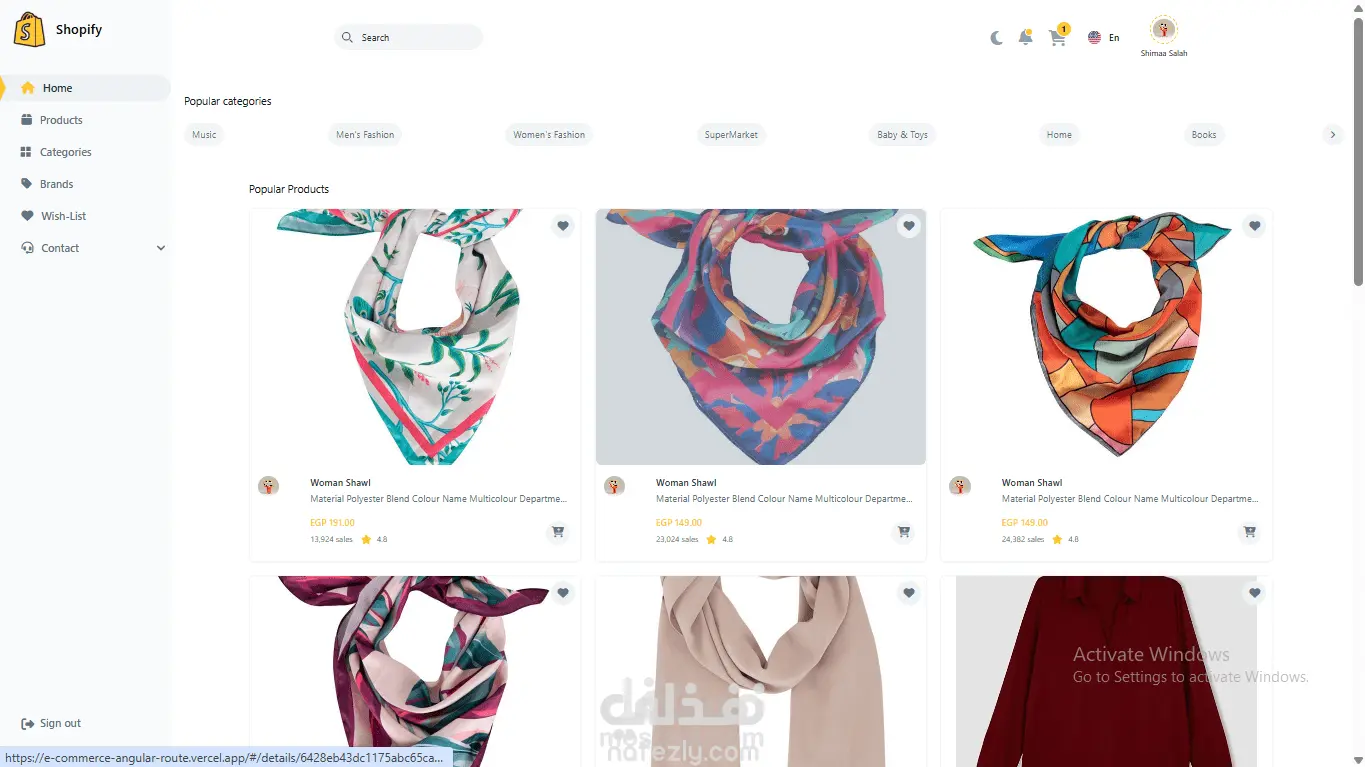Screen dimensions: 1365x767
Task: Click the Shopify logo in the sidebar
Action: tap(30, 30)
